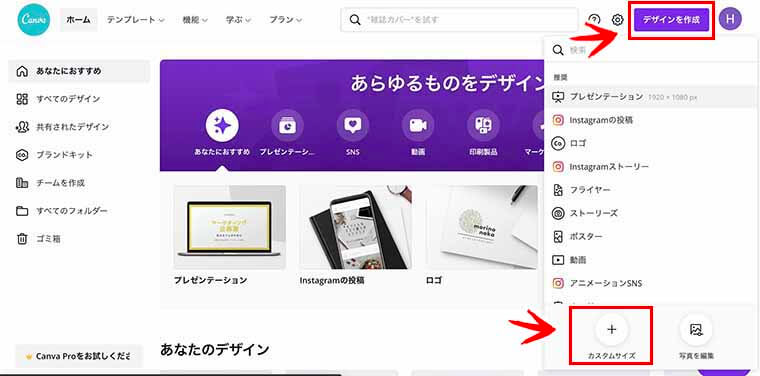The image size is (760, 376).
Task: Click the crown icon beside Canva Pro
Action: tap(29, 356)
